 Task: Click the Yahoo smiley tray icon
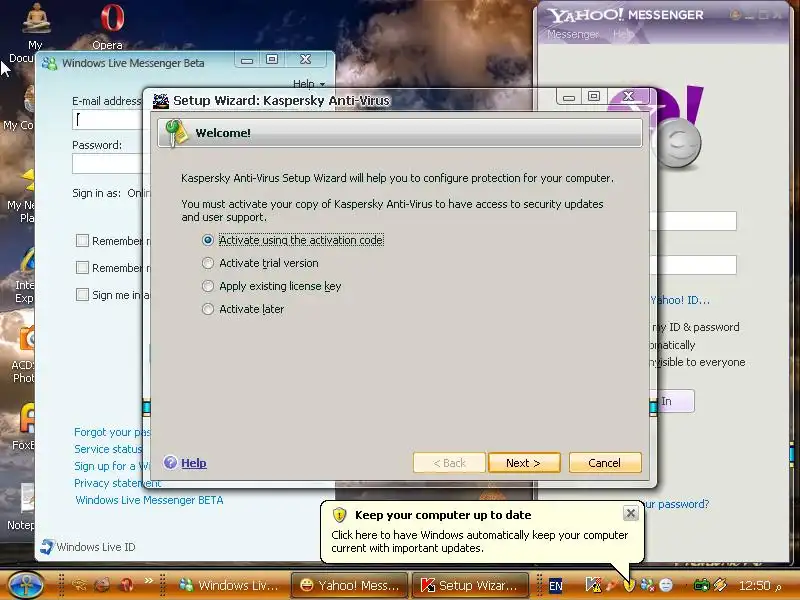click(666, 585)
